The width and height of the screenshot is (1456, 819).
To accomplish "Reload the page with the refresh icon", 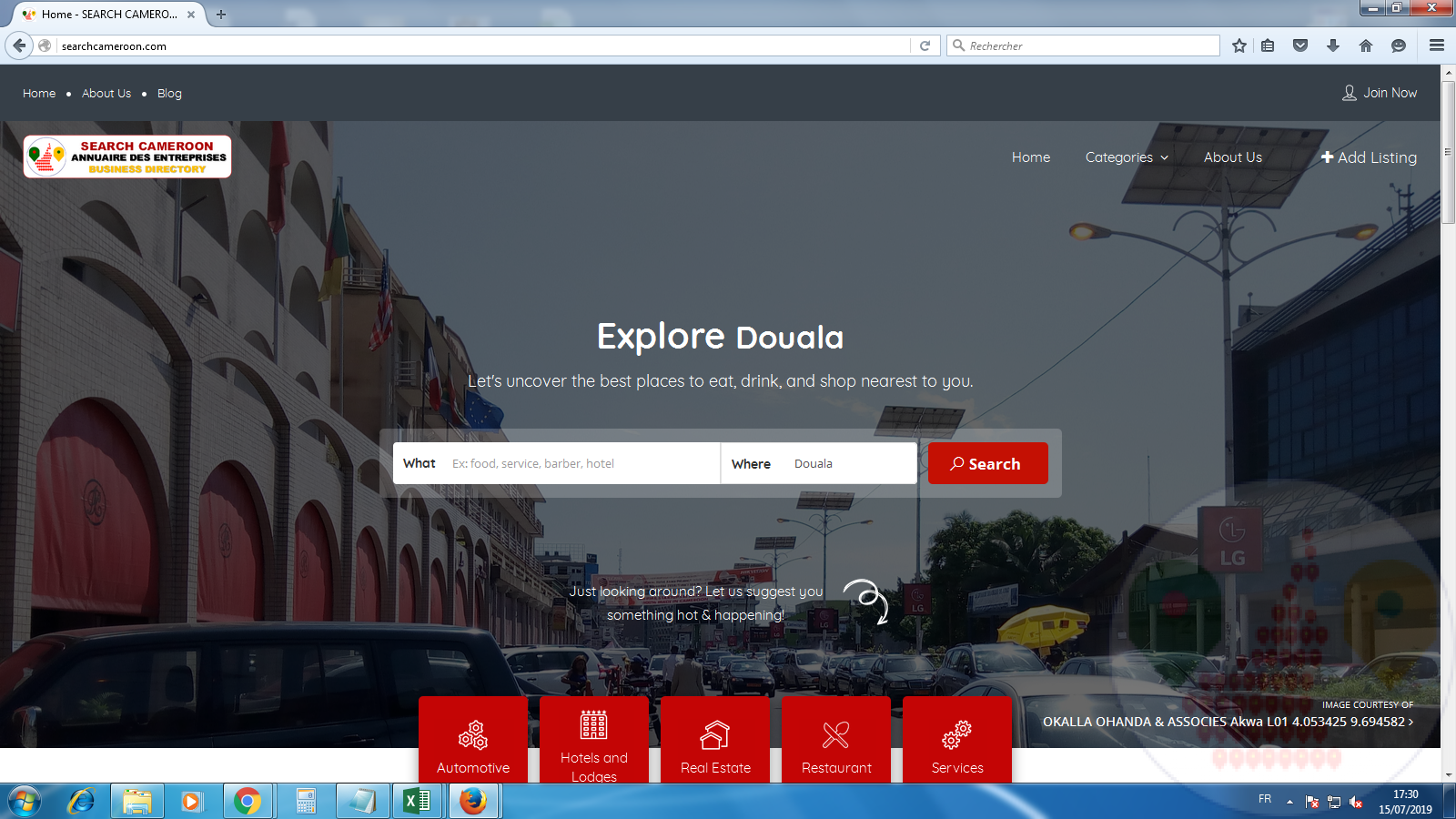I will (x=925, y=45).
